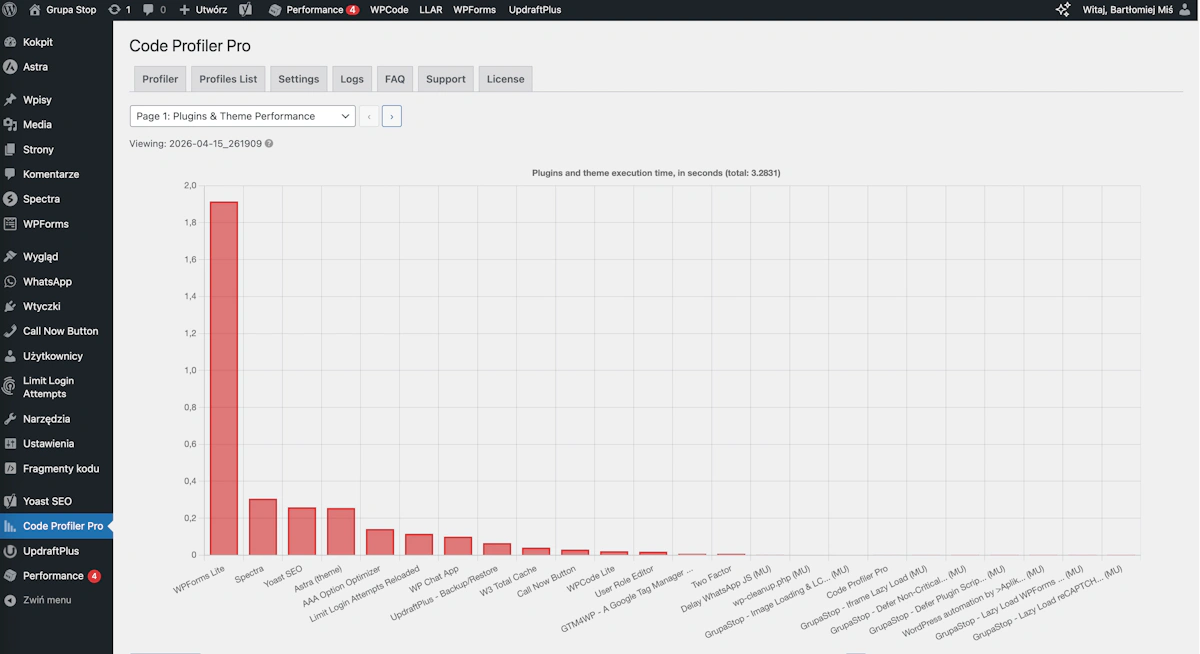Click the Media icon in sidebar
This screenshot has width=1200, height=654.
coord(10,125)
